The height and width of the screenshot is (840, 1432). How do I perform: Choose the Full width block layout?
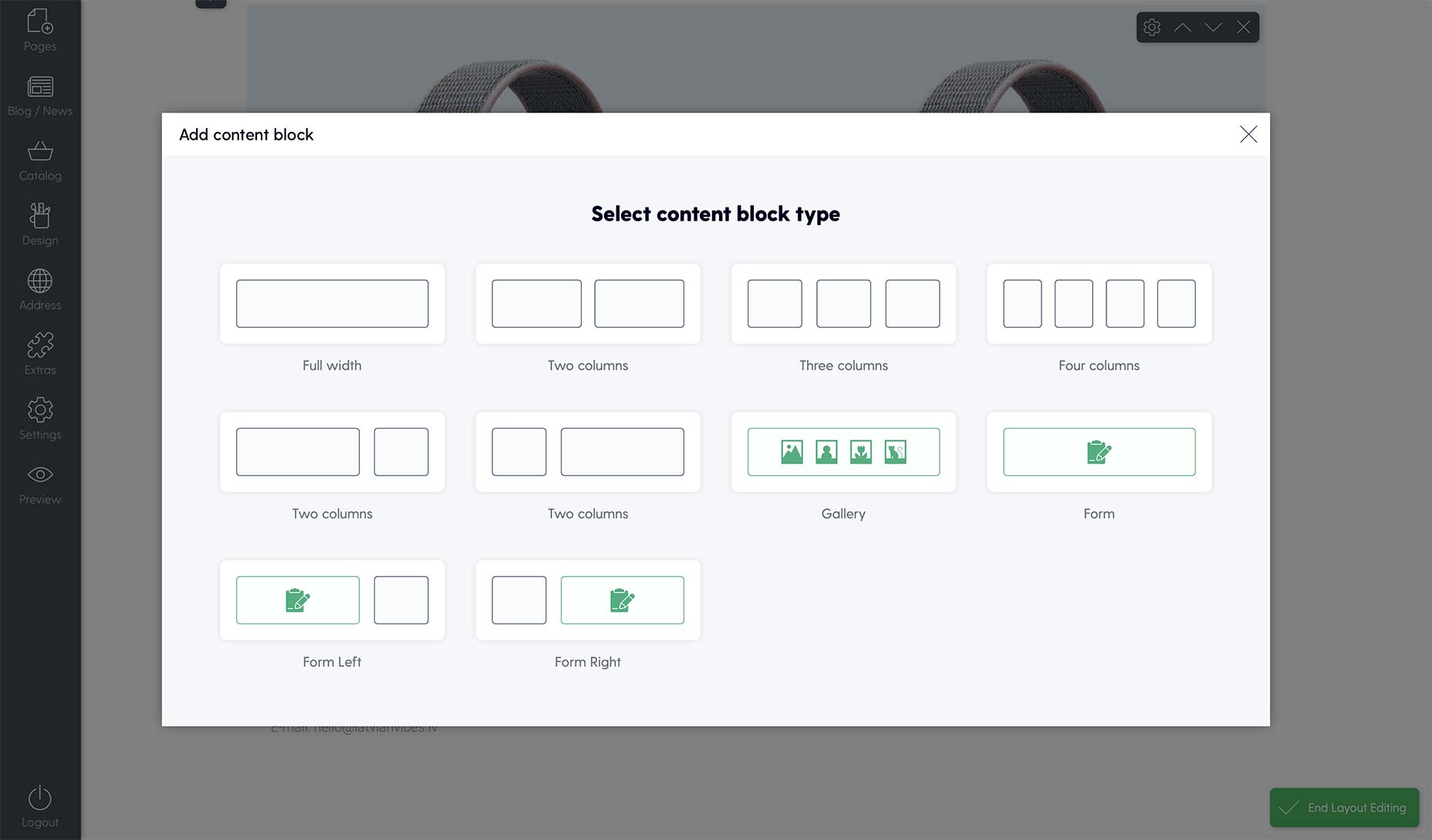[x=332, y=304]
